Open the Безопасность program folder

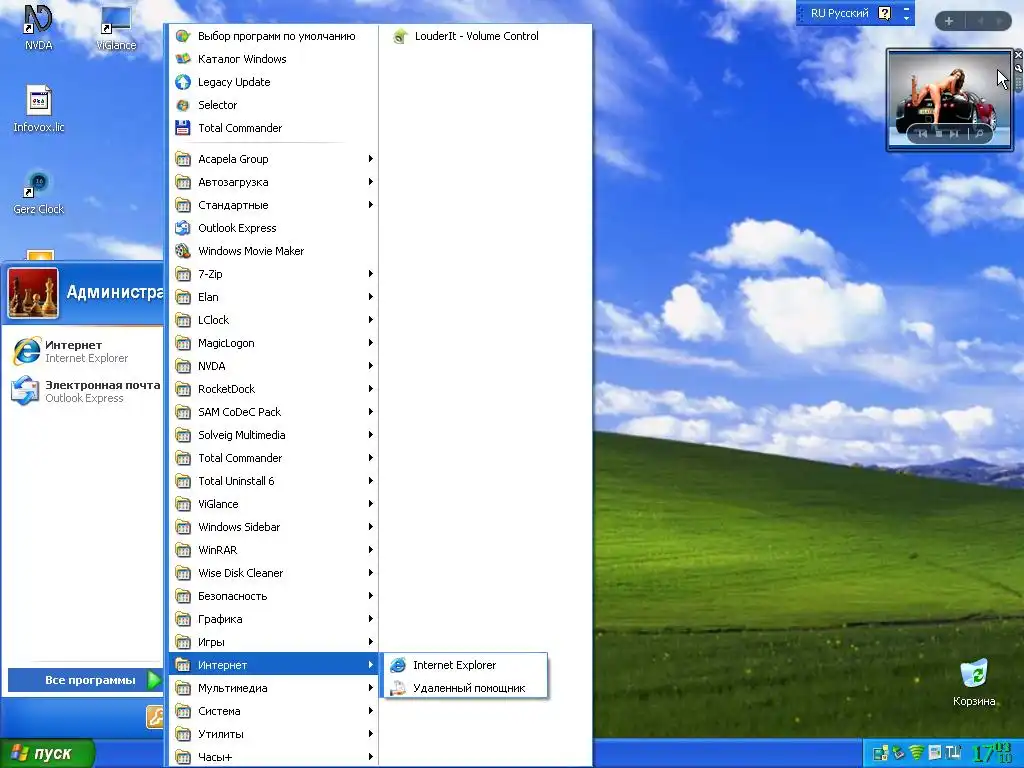point(273,596)
